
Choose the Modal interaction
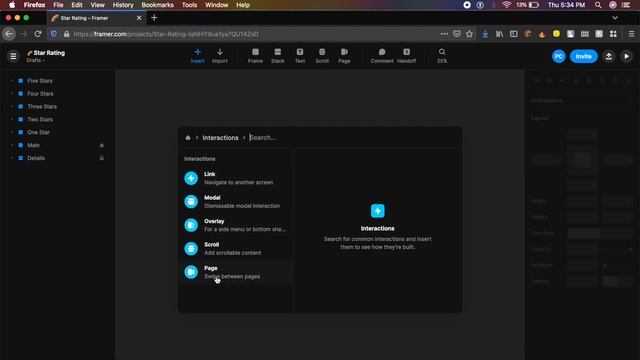coord(236,202)
